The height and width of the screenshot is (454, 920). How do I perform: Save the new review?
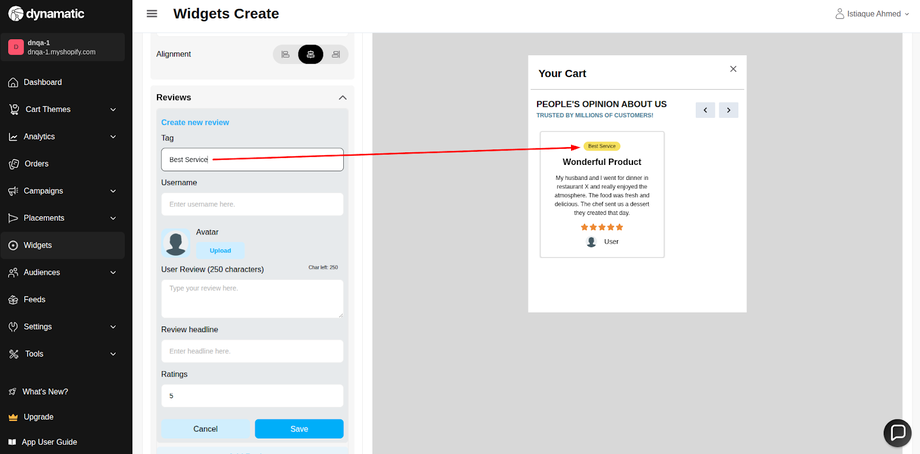tap(299, 429)
